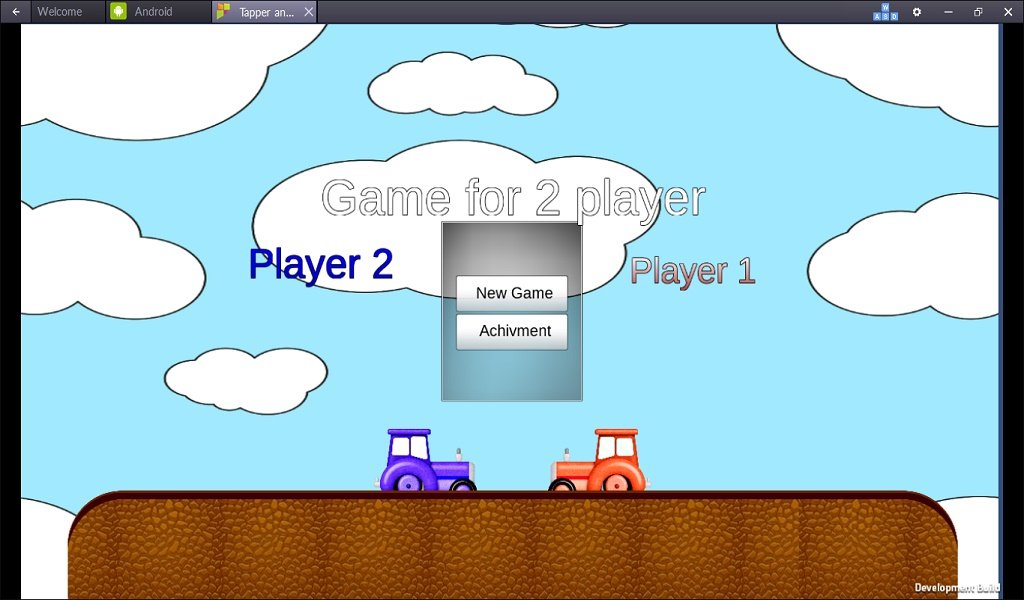This screenshot has height=600, width=1024.
Task: Click the back arrow navigation icon
Action: [x=15, y=11]
